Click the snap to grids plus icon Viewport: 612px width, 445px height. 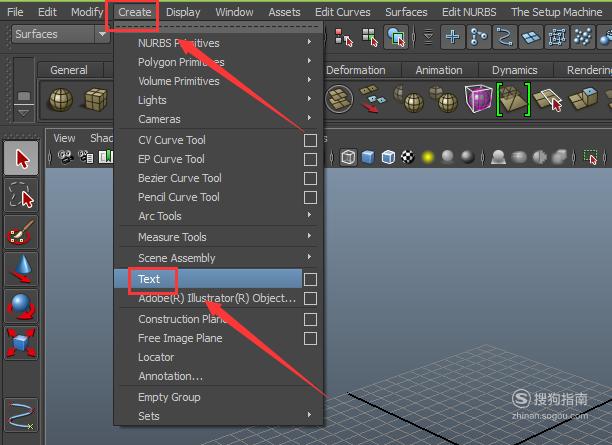click(x=453, y=37)
